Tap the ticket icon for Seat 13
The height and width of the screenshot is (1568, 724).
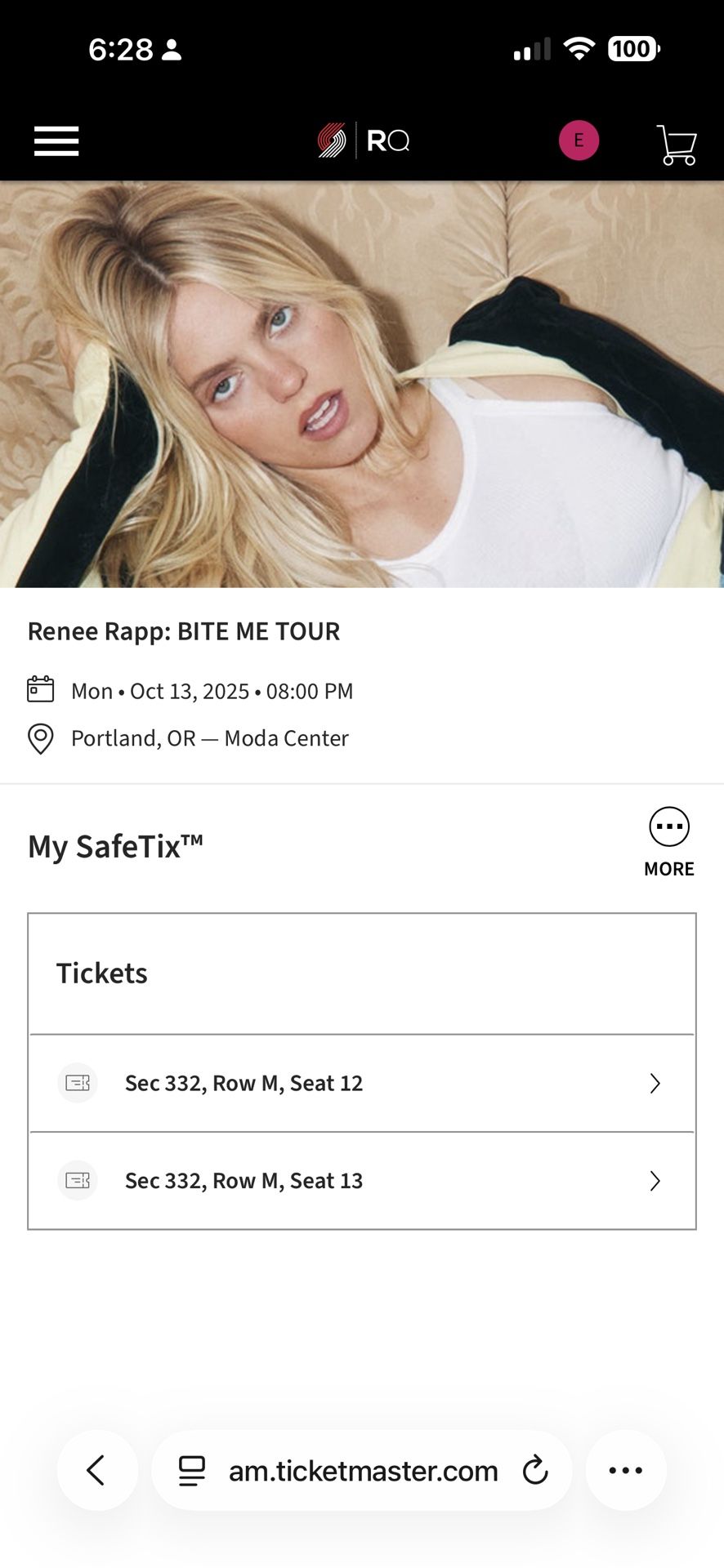(x=78, y=1181)
